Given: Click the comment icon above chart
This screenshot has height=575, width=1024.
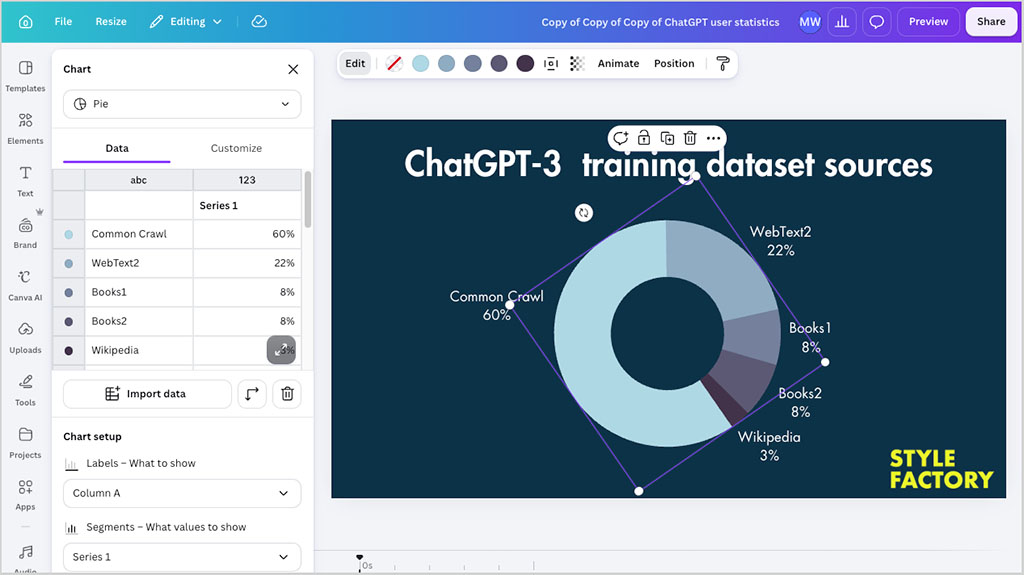Looking at the screenshot, I should (x=620, y=138).
